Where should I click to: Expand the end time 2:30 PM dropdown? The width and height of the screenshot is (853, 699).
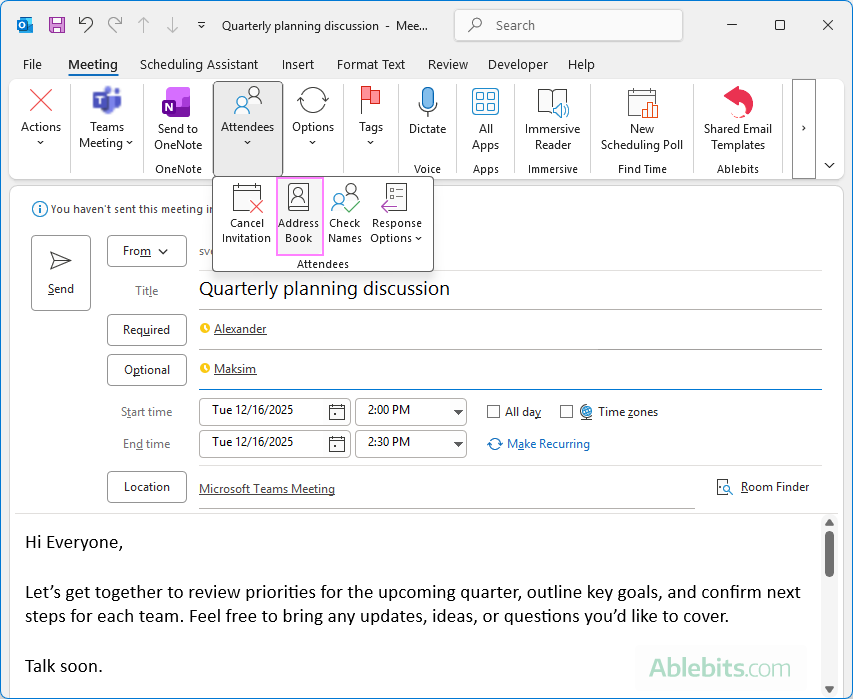[x=458, y=444]
